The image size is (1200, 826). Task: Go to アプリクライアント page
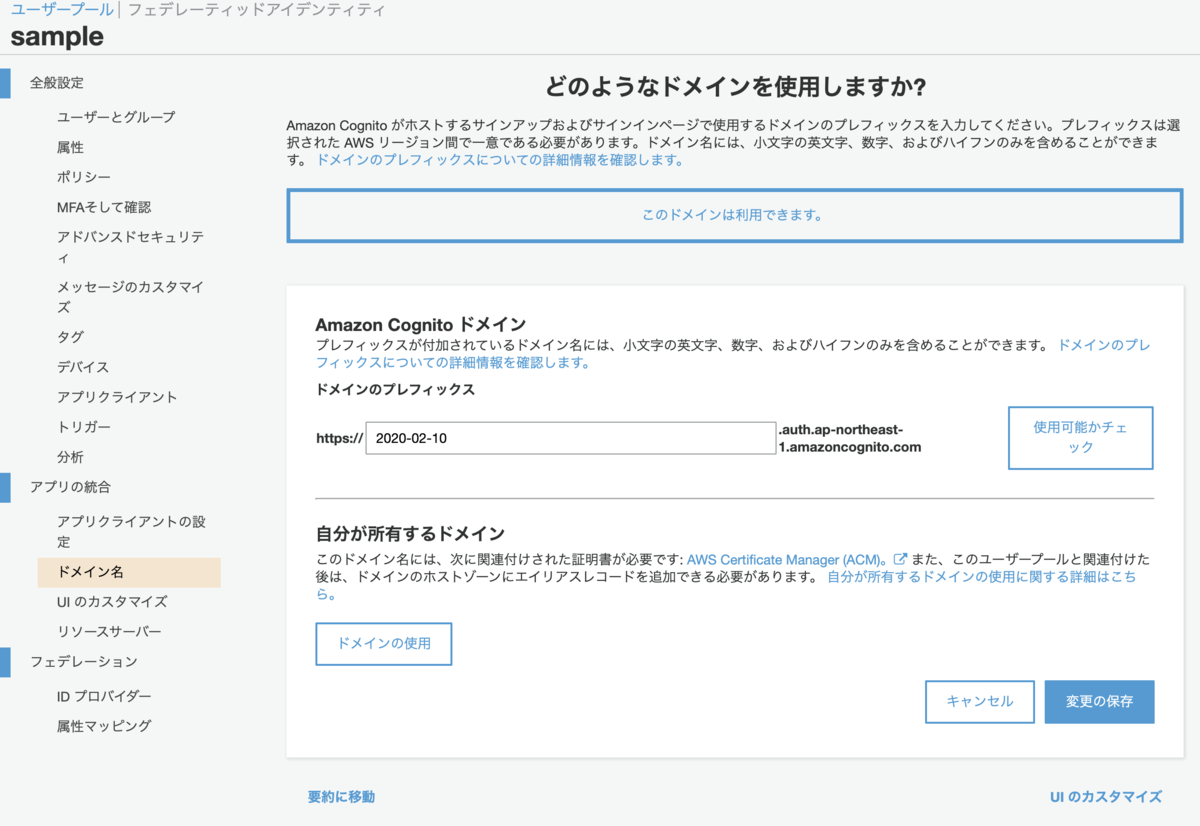tap(117, 397)
